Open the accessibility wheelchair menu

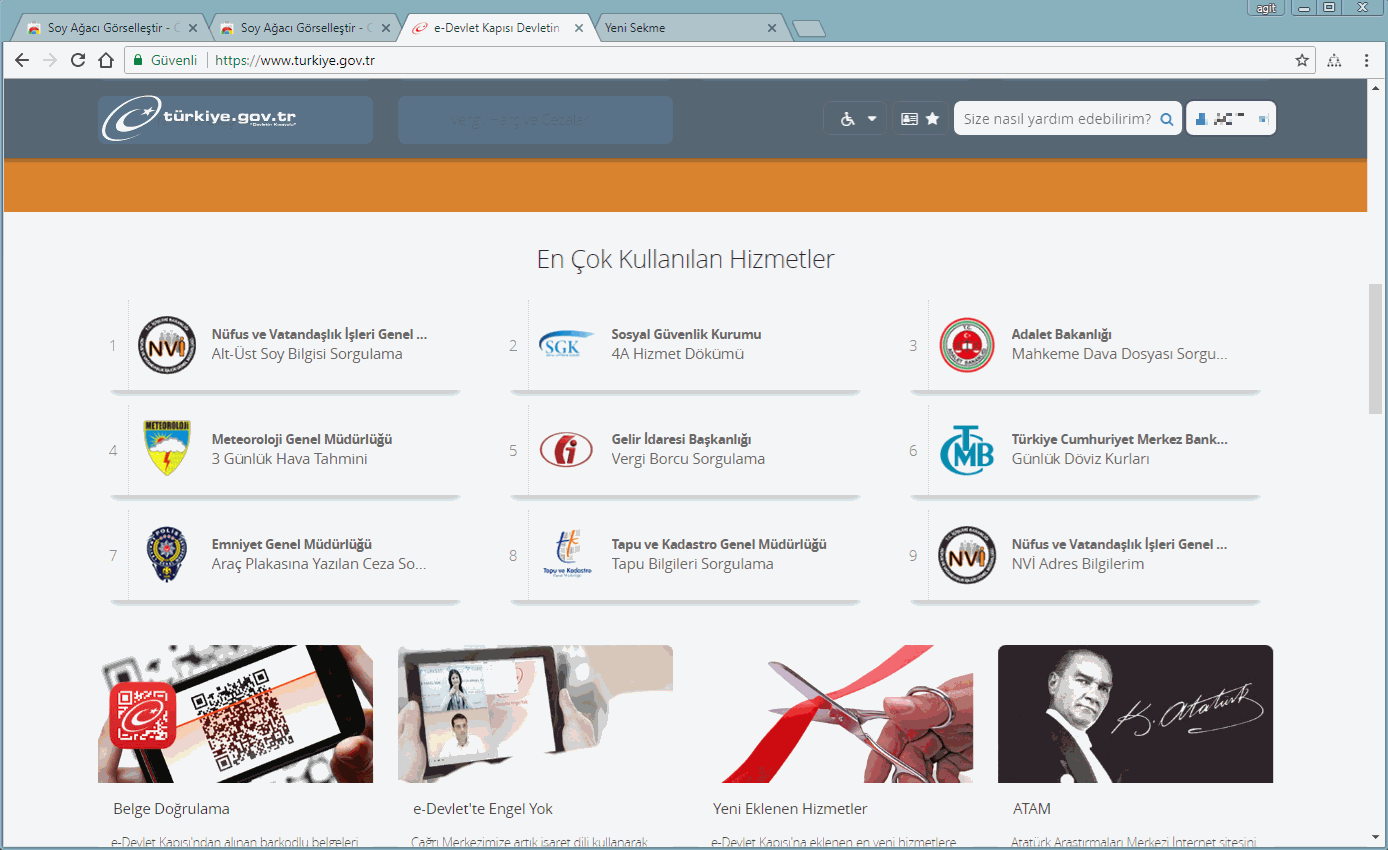857,119
